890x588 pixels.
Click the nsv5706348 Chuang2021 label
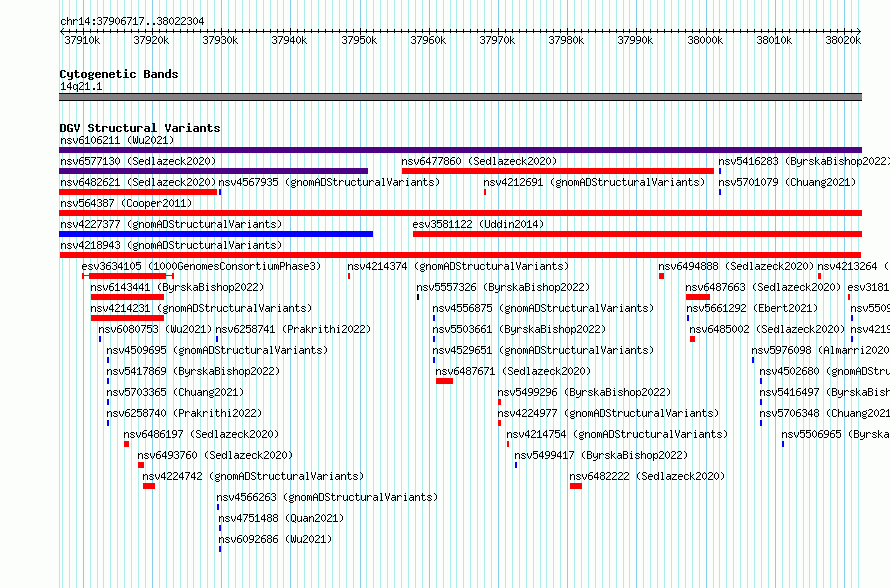[x=825, y=413]
